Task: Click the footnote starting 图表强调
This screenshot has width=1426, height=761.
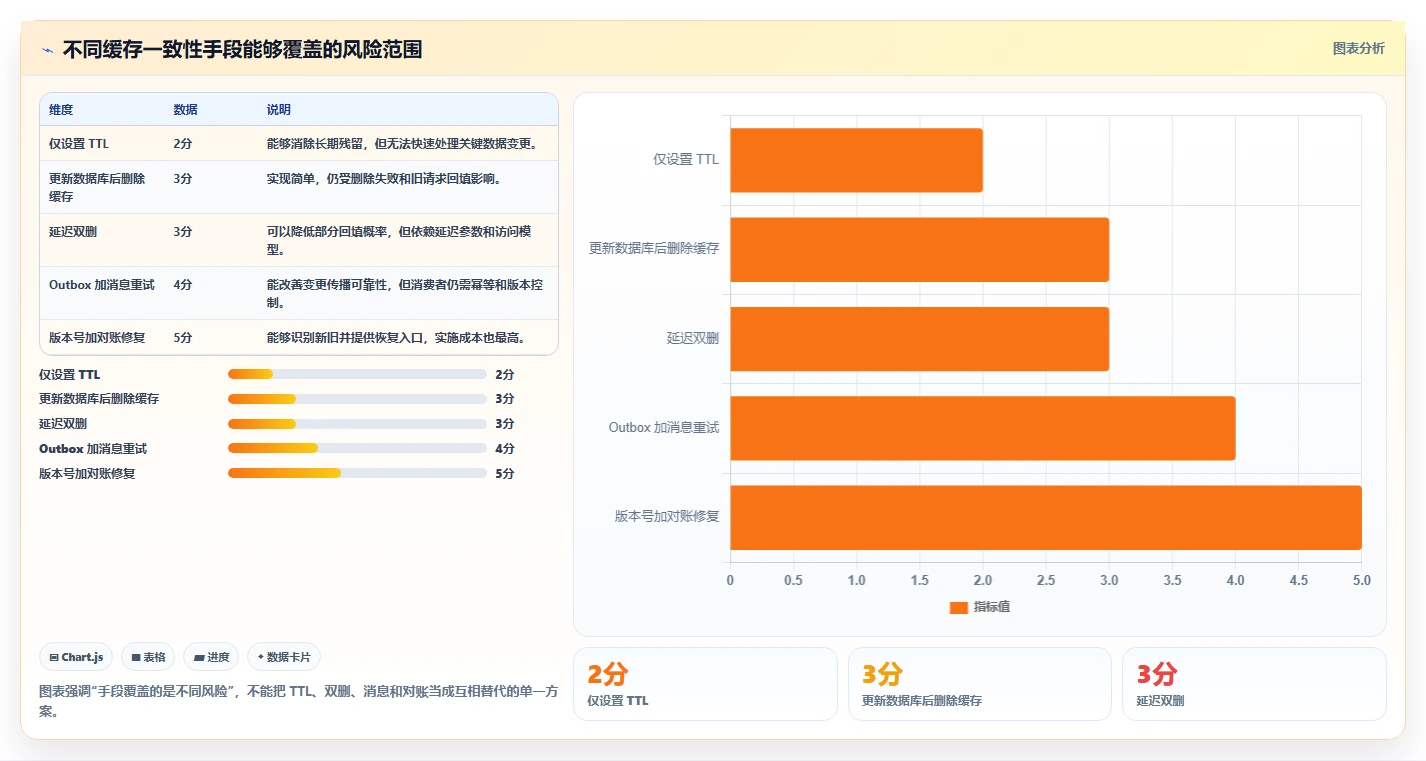Action: click(298, 701)
